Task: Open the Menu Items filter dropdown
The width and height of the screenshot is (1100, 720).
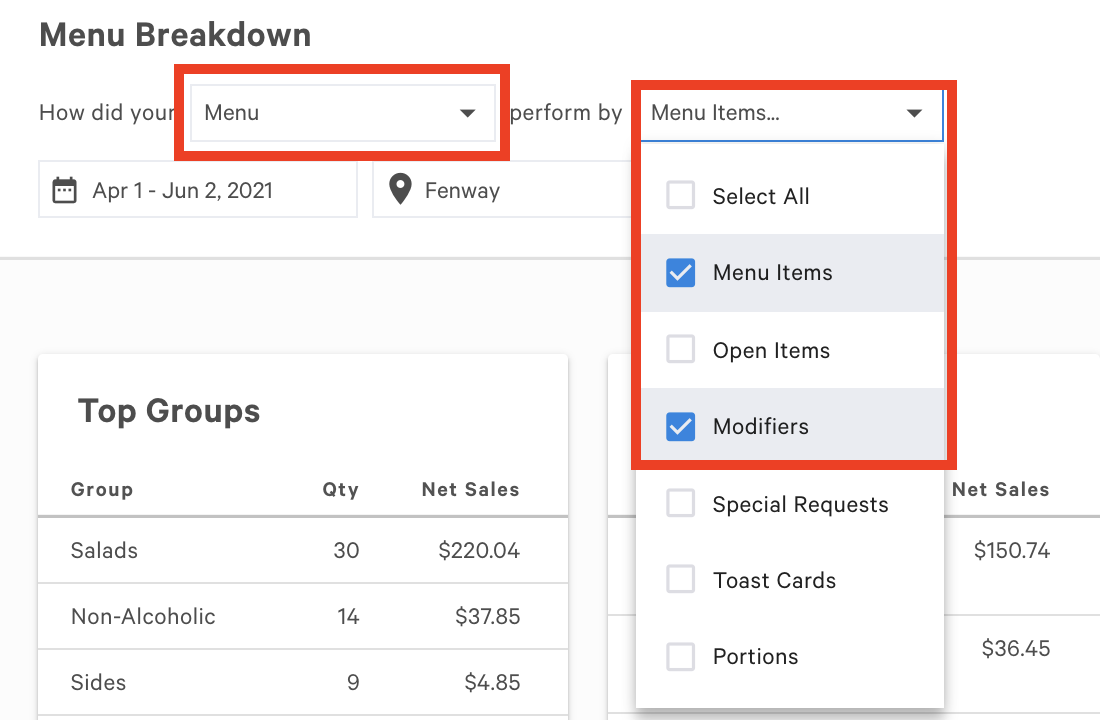Action: coord(790,114)
